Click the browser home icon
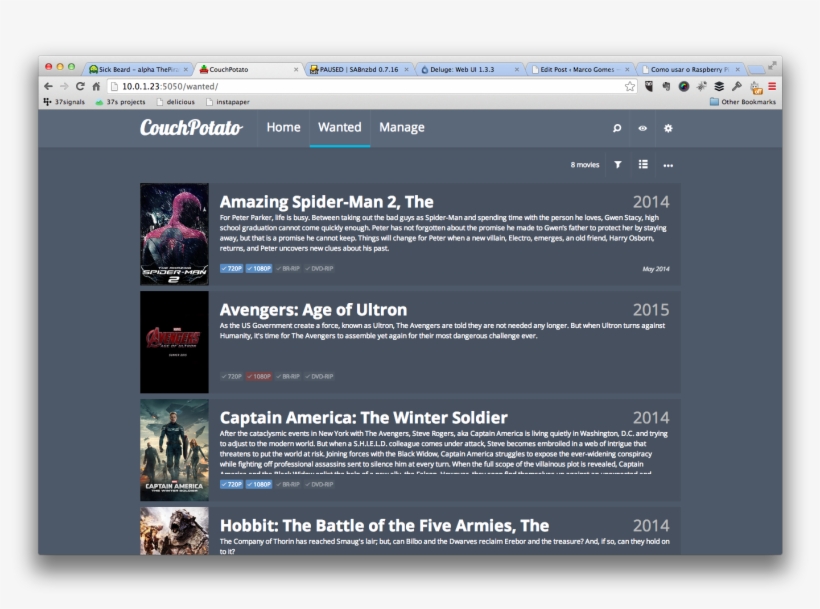This screenshot has width=820, height=609. coord(96,87)
